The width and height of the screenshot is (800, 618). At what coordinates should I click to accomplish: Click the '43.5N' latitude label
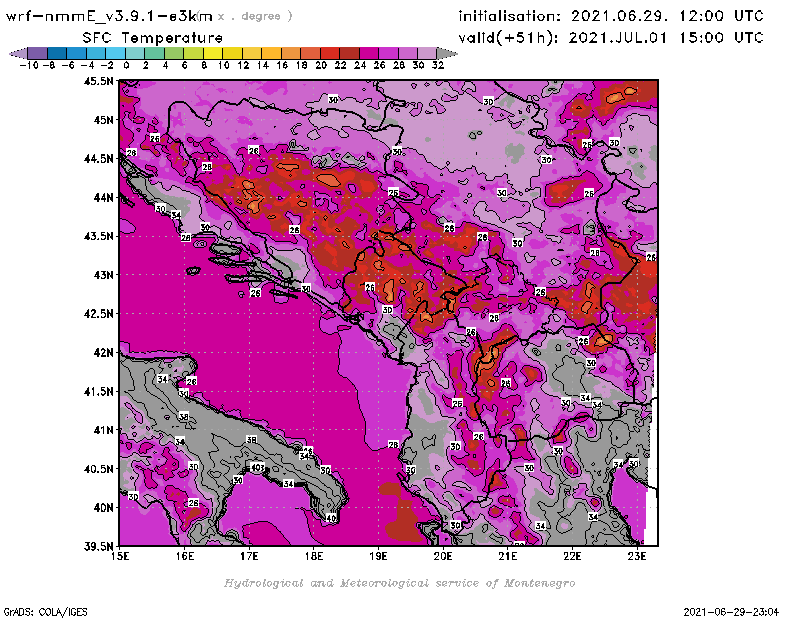[x=98, y=236]
